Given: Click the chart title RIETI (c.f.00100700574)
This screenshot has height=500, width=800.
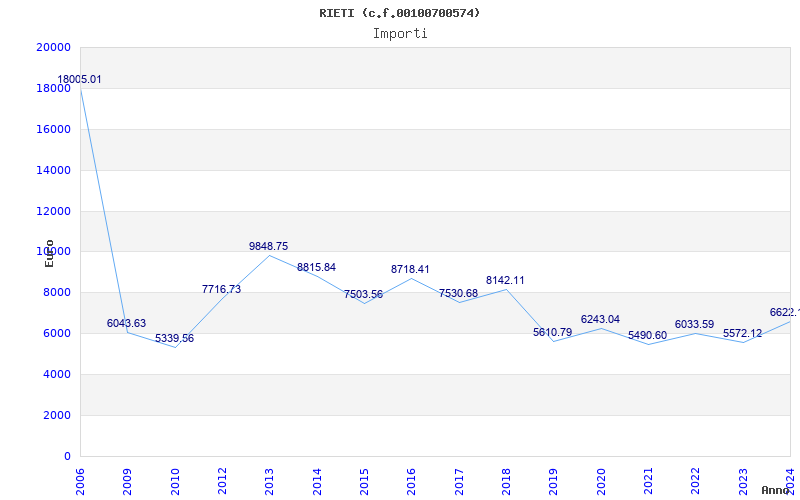Looking at the screenshot, I should [x=399, y=13].
